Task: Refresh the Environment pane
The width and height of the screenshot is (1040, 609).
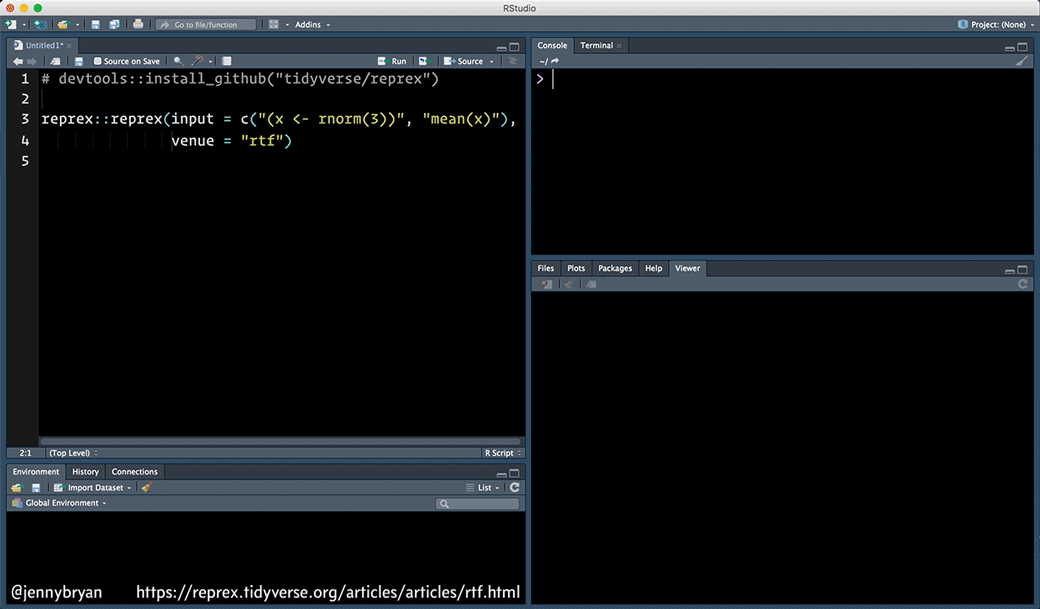Action: click(x=514, y=487)
